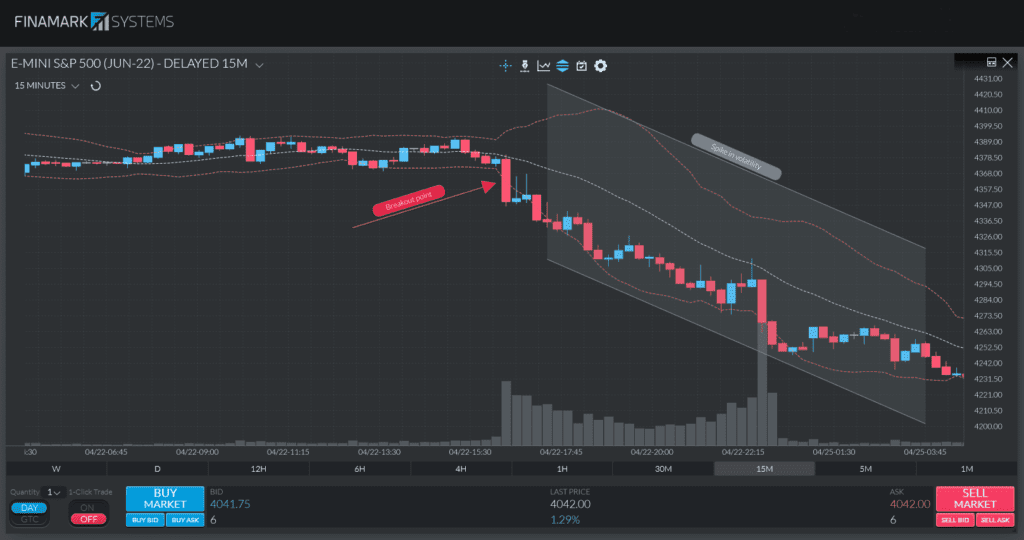Click the blue stacked layers icon
This screenshot has height=540, width=1024.
pos(562,66)
